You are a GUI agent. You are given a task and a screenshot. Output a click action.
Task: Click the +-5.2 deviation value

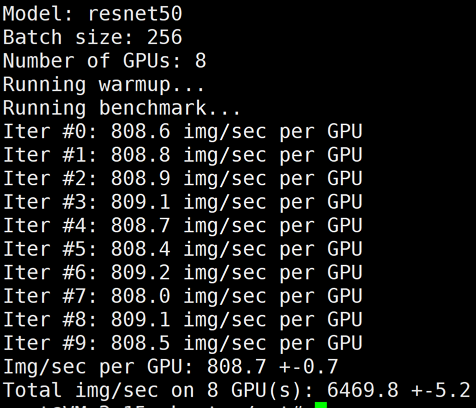click(x=441, y=390)
